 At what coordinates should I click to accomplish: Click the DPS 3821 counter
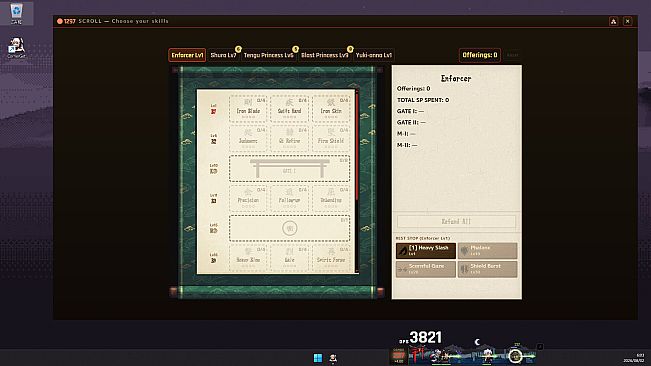tap(421, 337)
